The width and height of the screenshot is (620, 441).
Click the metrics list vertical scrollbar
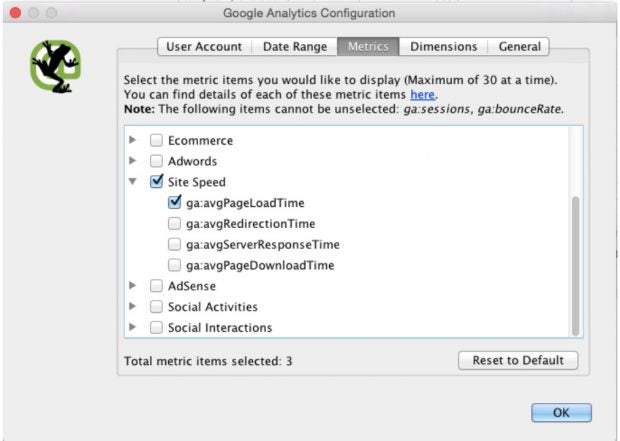pyautogui.click(x=576, y=266)
